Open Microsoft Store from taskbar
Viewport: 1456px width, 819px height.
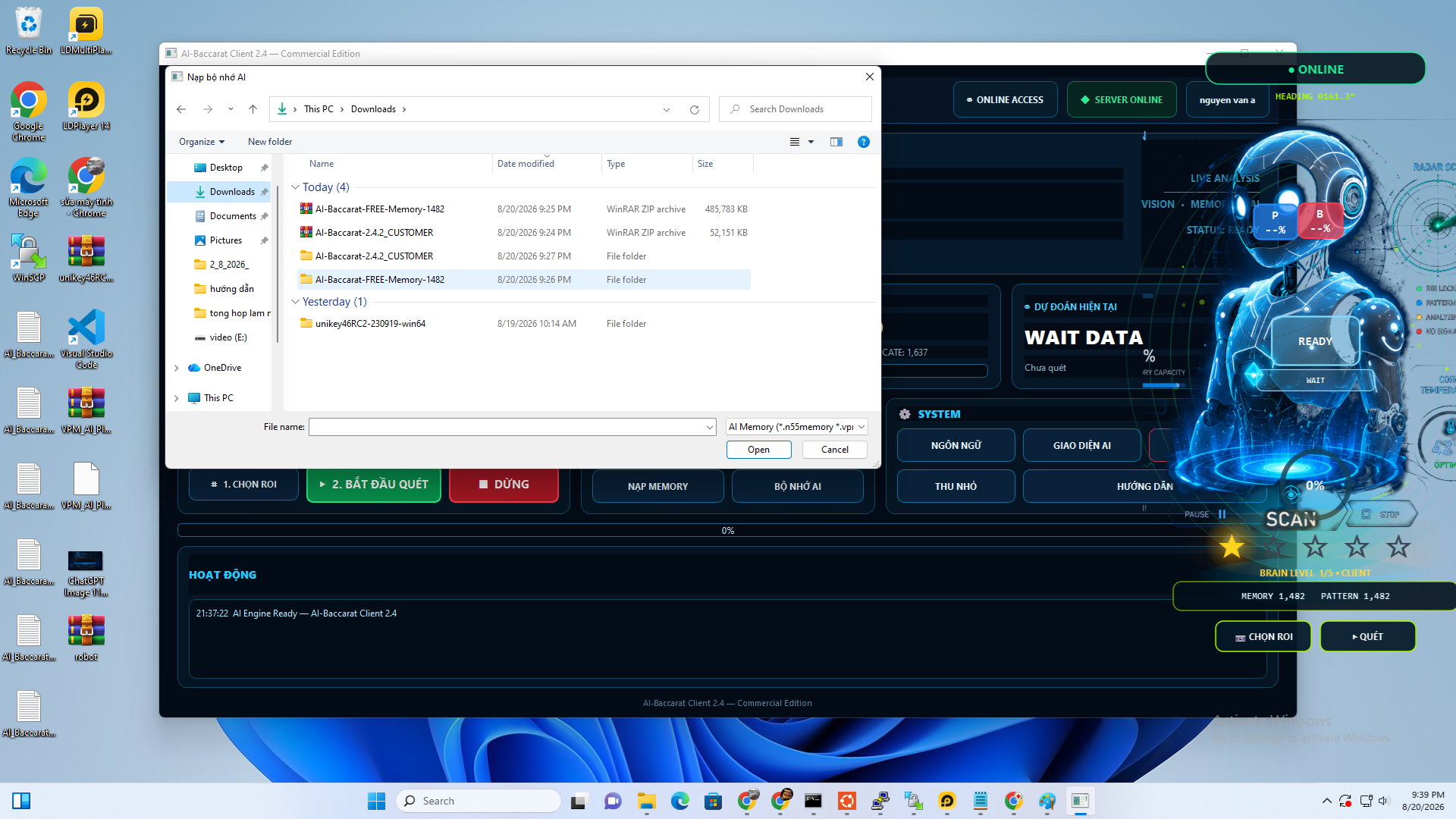pyautogui.click(x=713, y=801)
